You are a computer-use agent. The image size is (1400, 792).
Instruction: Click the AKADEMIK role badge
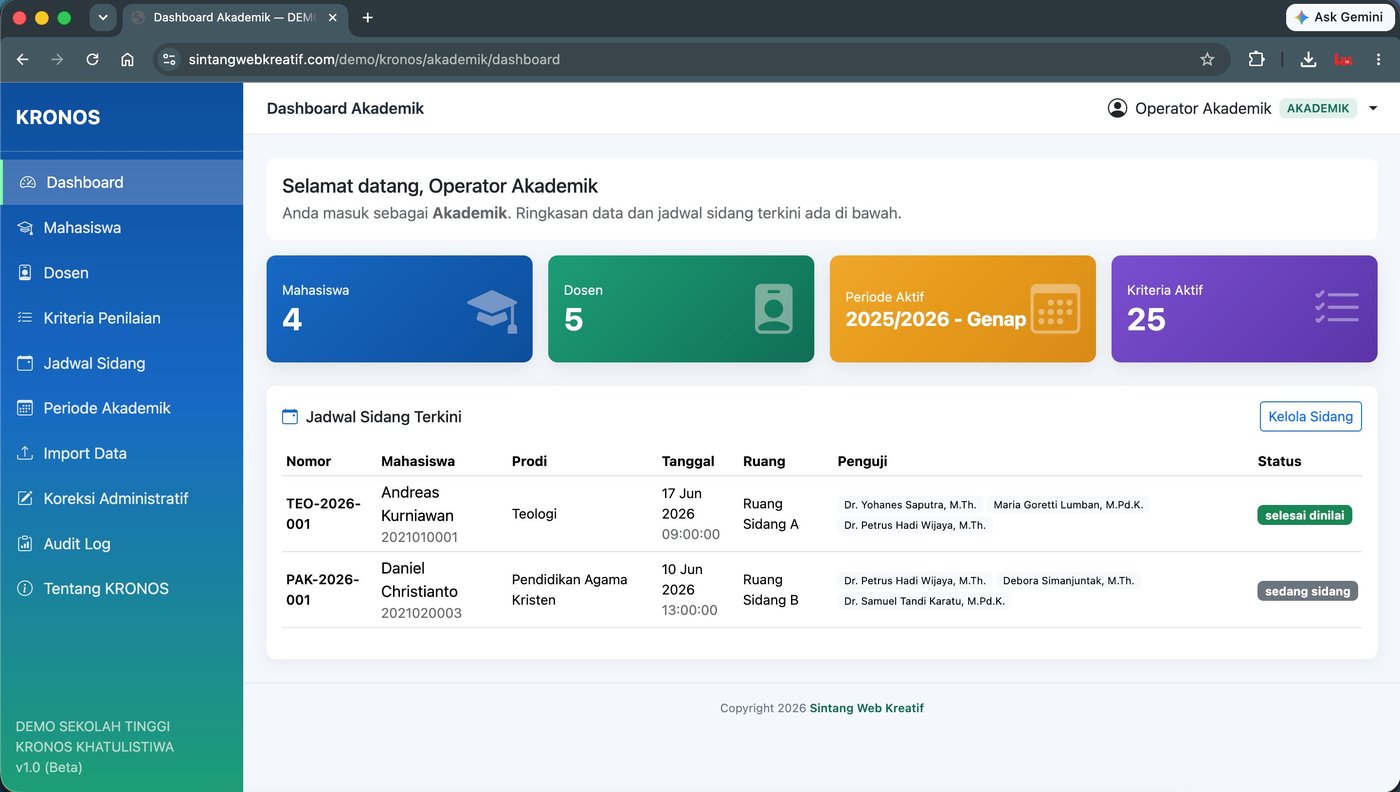click(x=1318, y=108)
